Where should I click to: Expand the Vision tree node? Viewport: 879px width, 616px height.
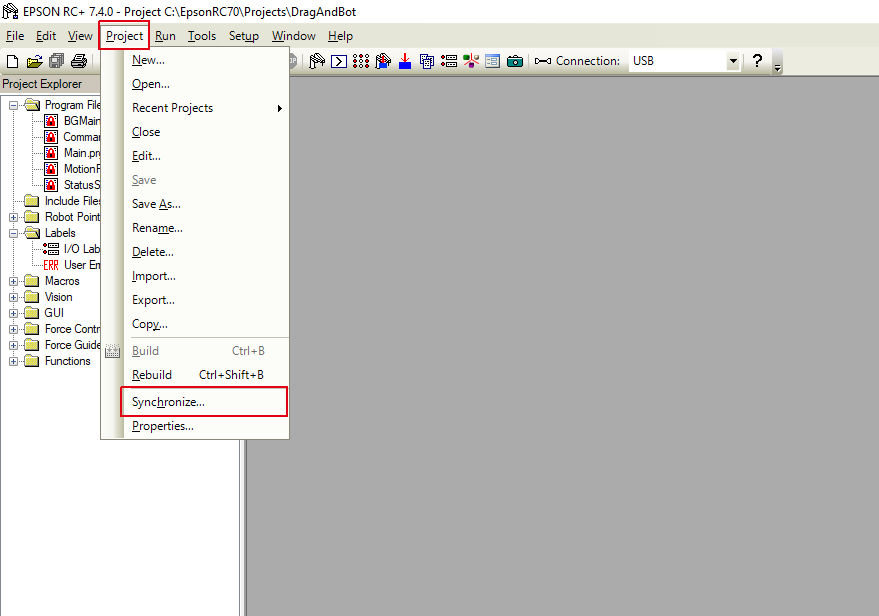13,297
